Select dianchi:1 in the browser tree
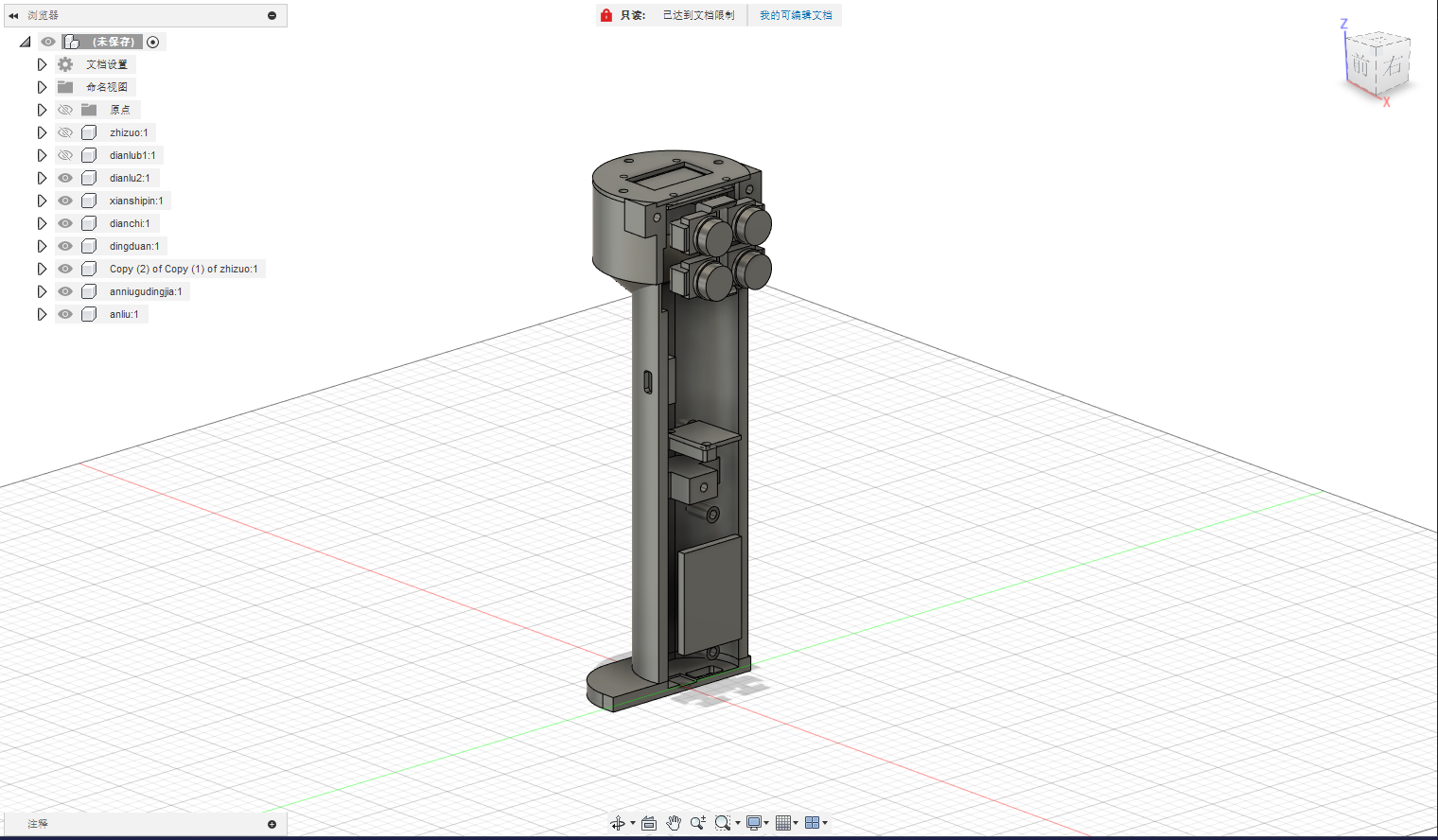Viewport: 1438px width, 840px height. coord(130,223)
